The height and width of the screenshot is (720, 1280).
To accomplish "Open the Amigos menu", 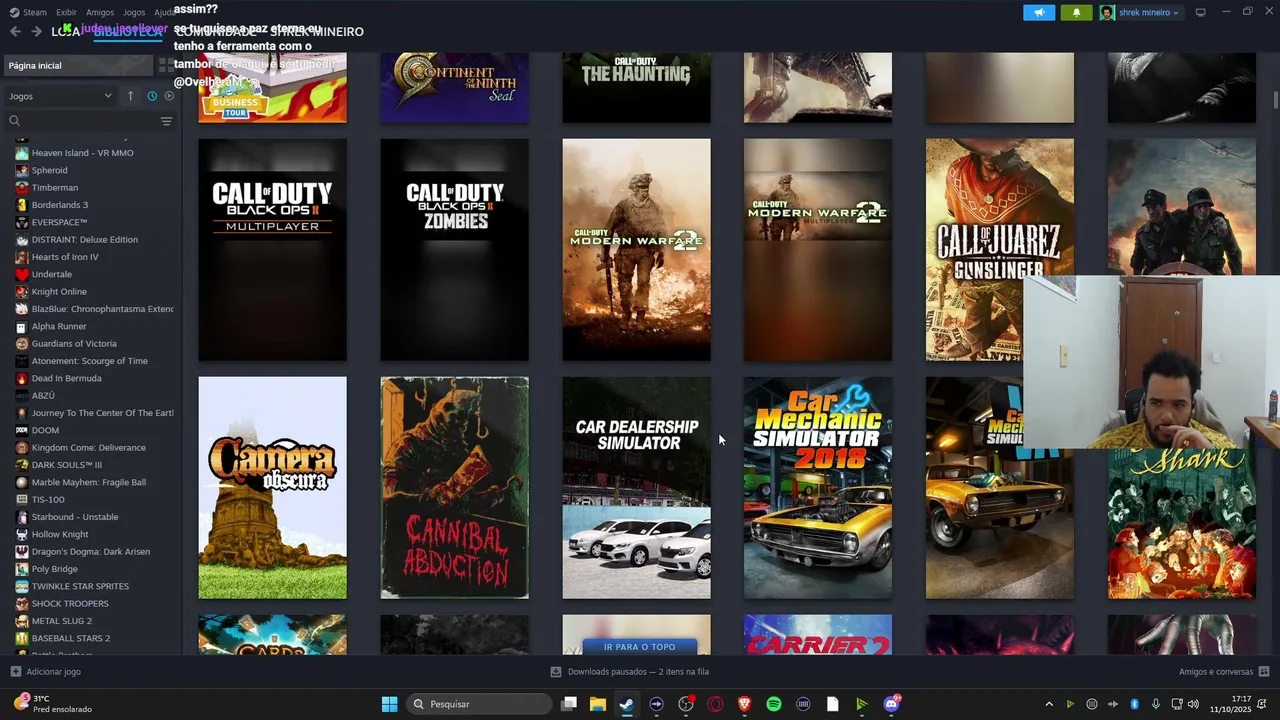I will click(100, 12).
